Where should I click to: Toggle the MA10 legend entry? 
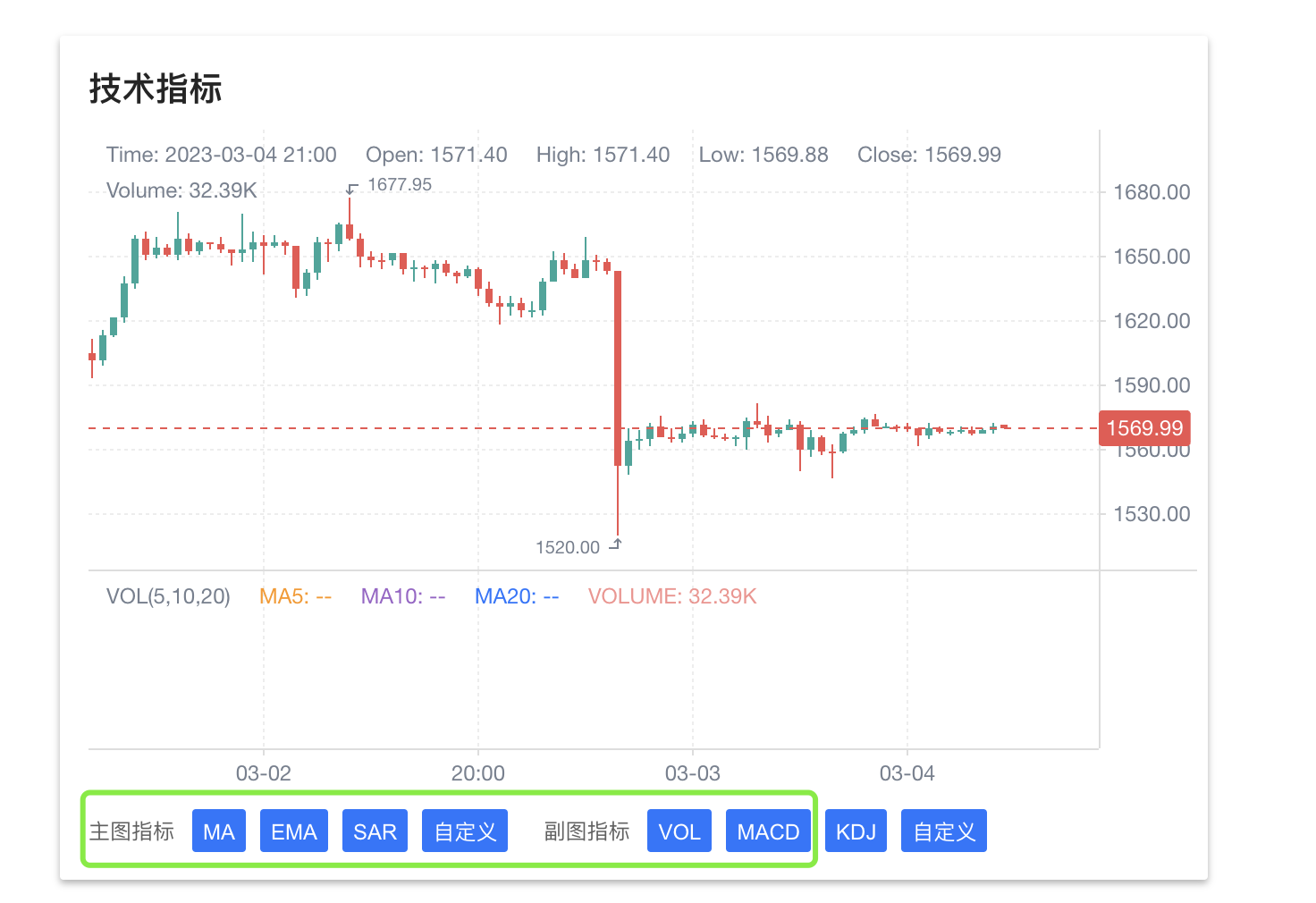(x=402, y=596)
